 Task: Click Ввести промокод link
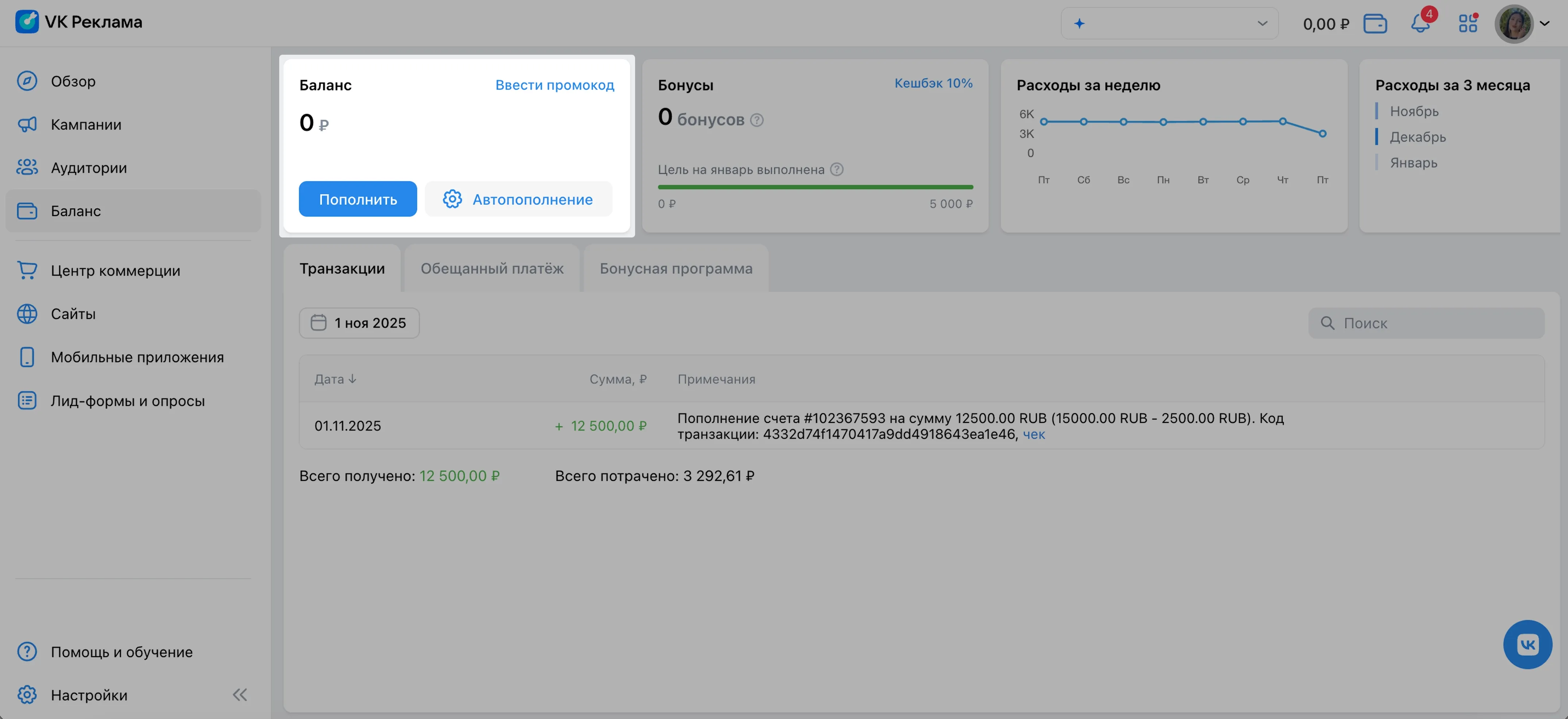point(554,85)
